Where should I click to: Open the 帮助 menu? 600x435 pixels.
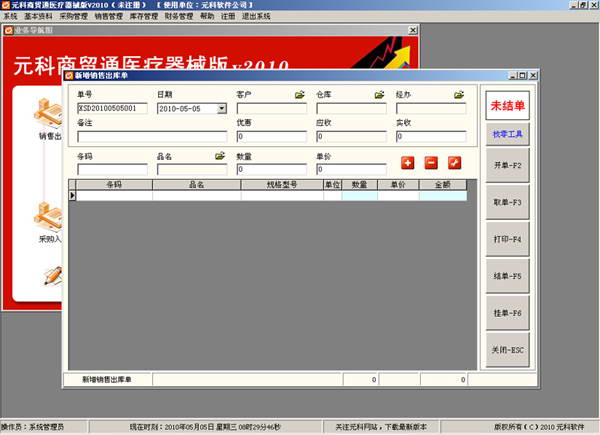[207, 16]
